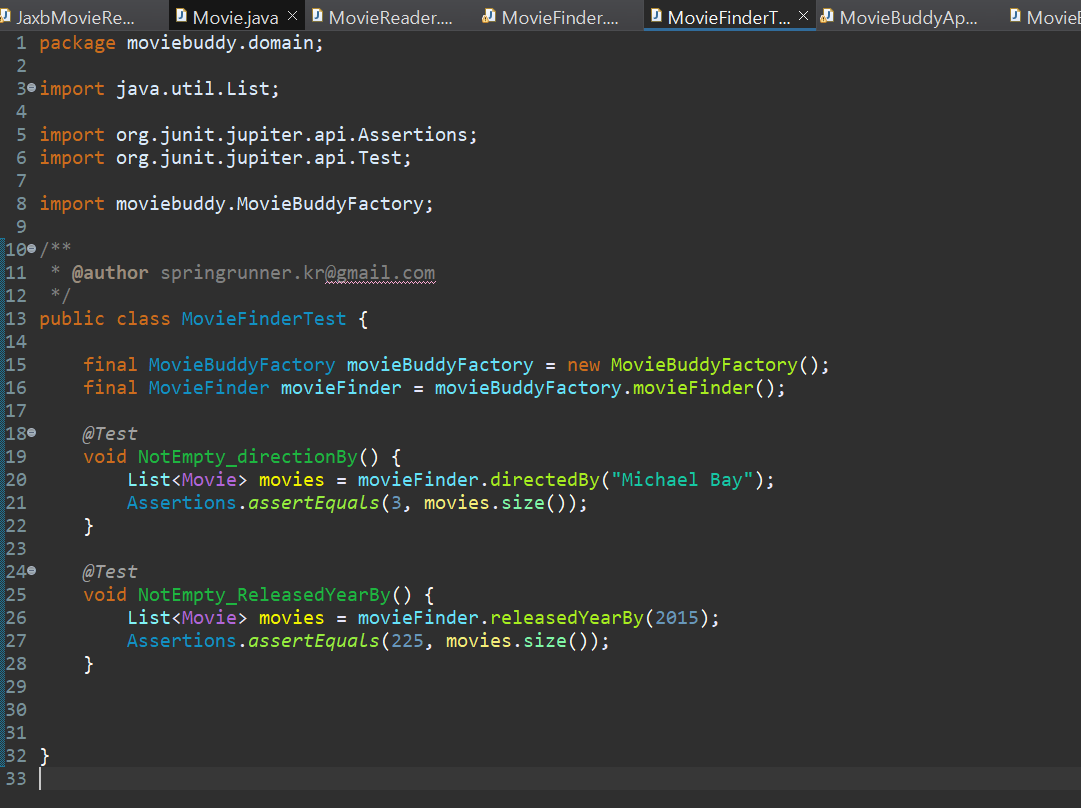Collapse the NotEmpty_ReleasedYearBy method at line 24

(x=32, y=570)
